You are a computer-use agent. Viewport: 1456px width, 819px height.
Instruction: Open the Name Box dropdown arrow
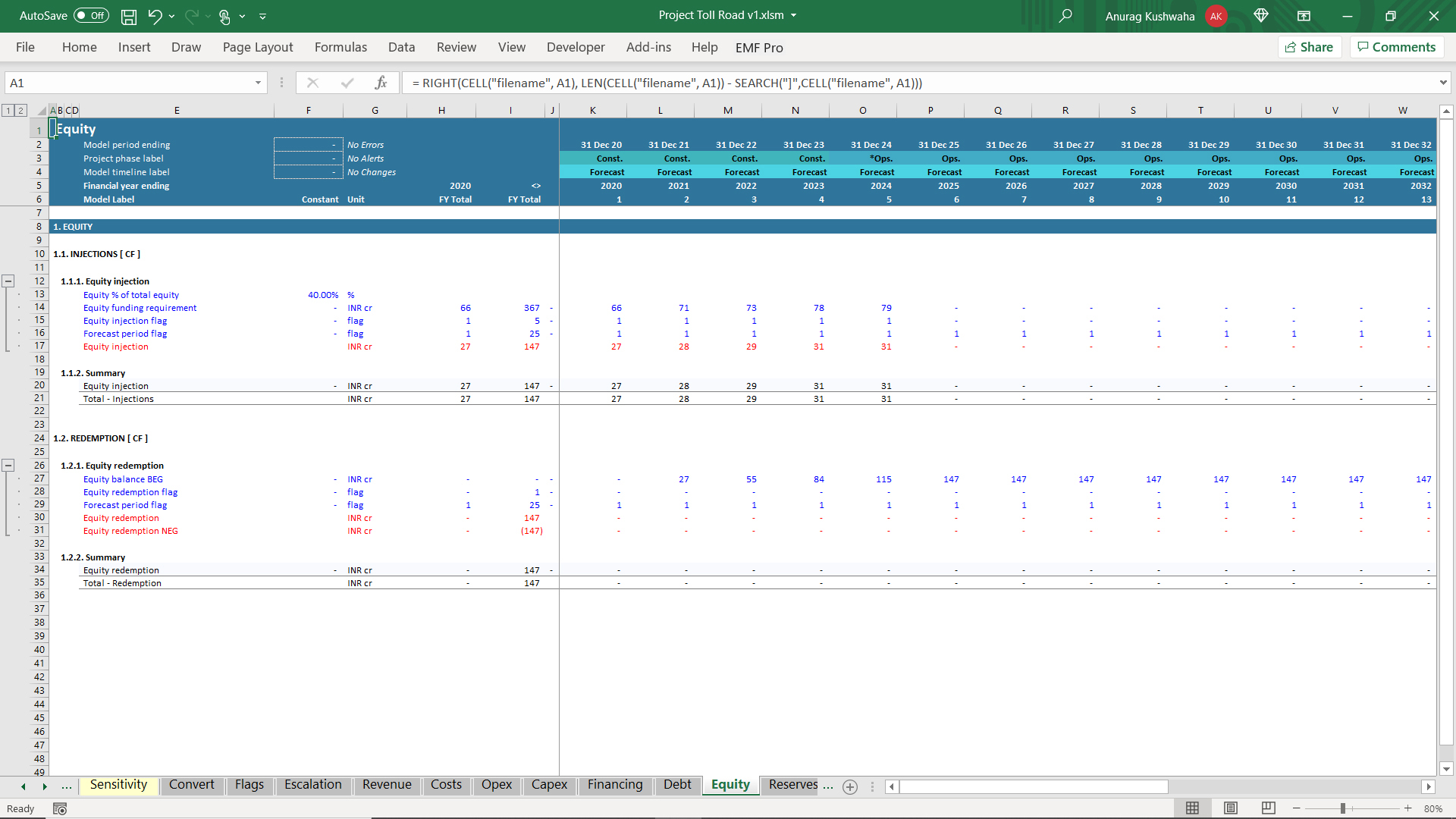[258, 83]
